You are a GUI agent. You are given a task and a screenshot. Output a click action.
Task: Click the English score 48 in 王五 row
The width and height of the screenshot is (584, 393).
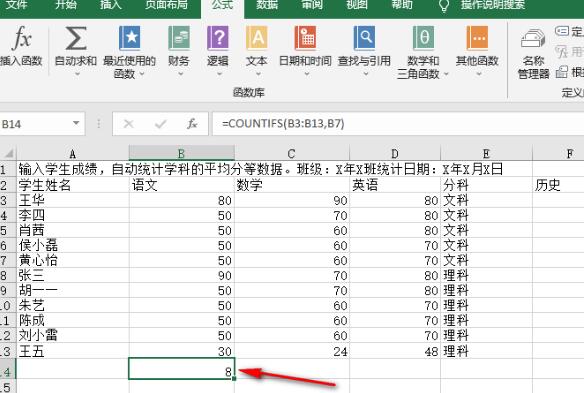coord(395,351)
